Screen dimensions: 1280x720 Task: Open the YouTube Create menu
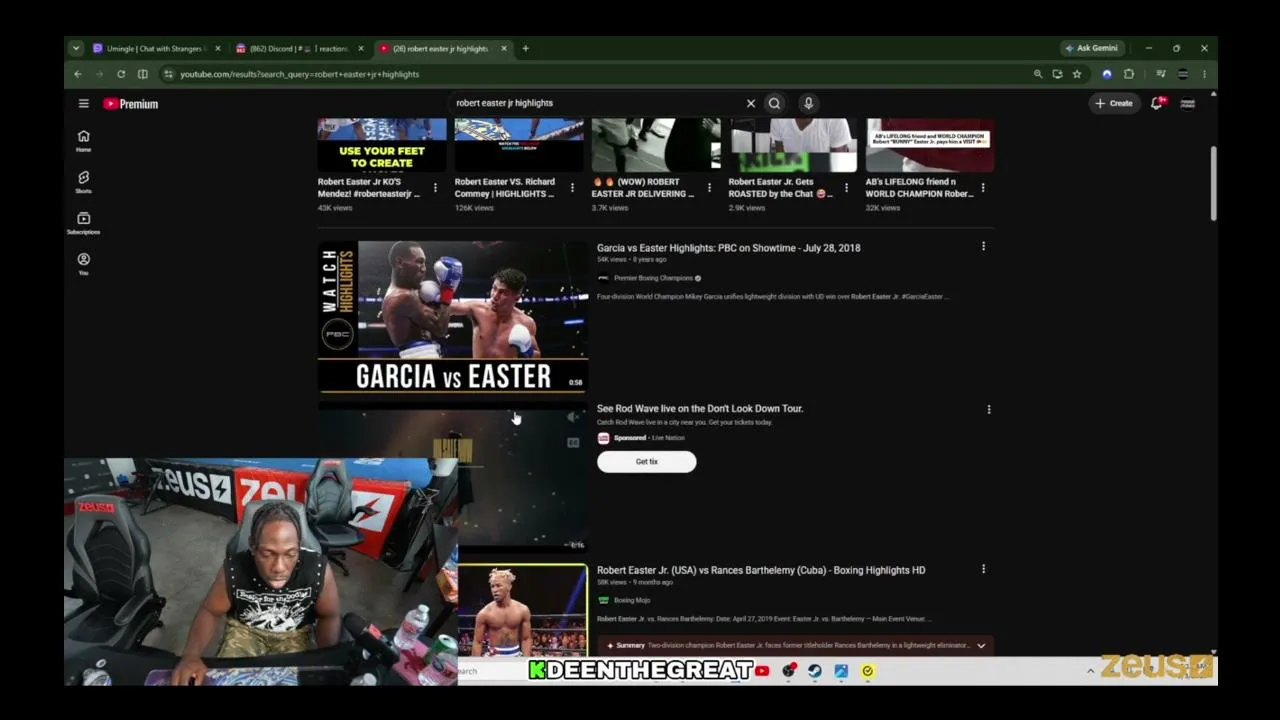coord(1113,103)
